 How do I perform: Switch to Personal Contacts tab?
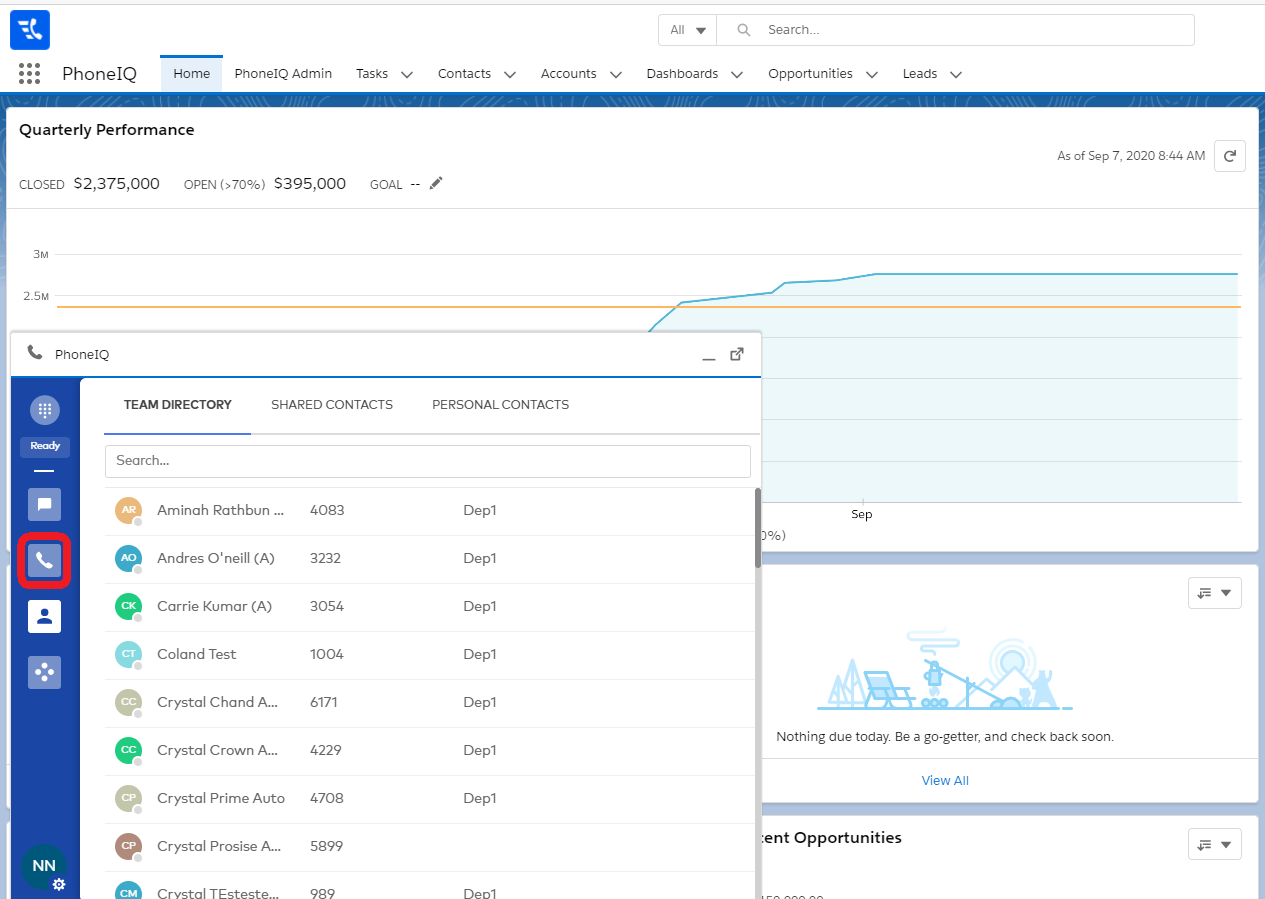(x=500, y=405)
